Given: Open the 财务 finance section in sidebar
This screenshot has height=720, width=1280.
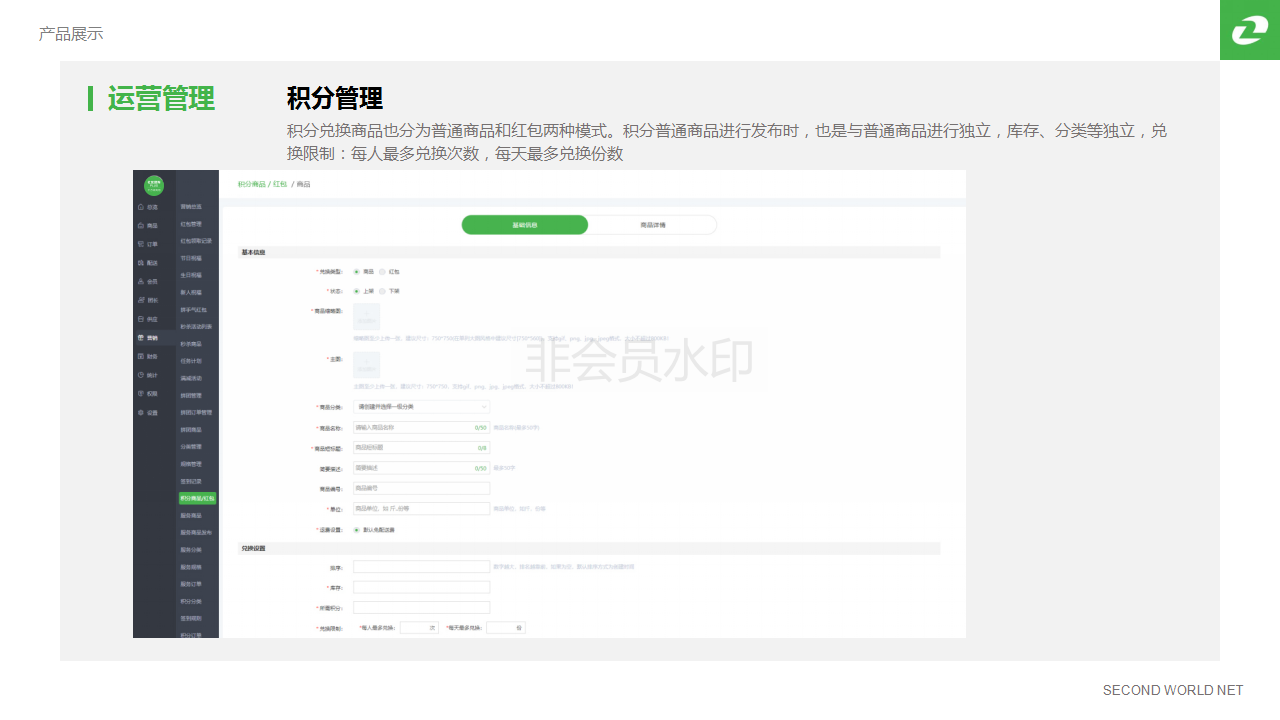Looking at the screenshot, I should [148, 356].
